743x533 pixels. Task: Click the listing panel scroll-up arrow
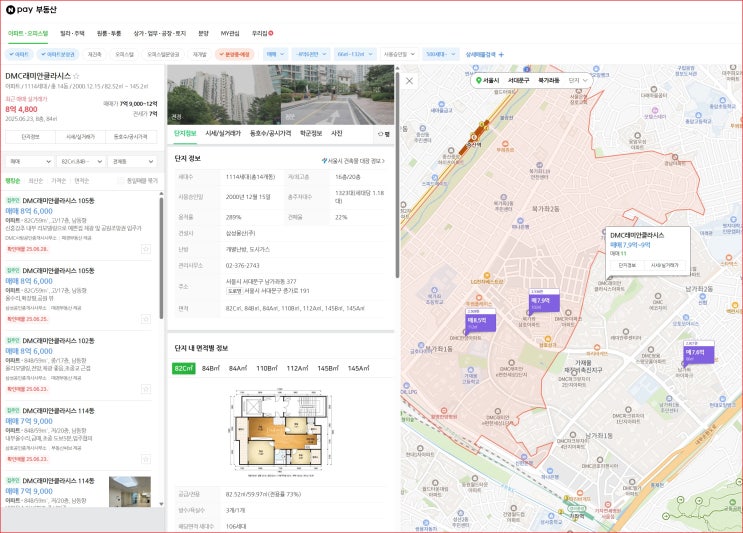tap(161, 194)
